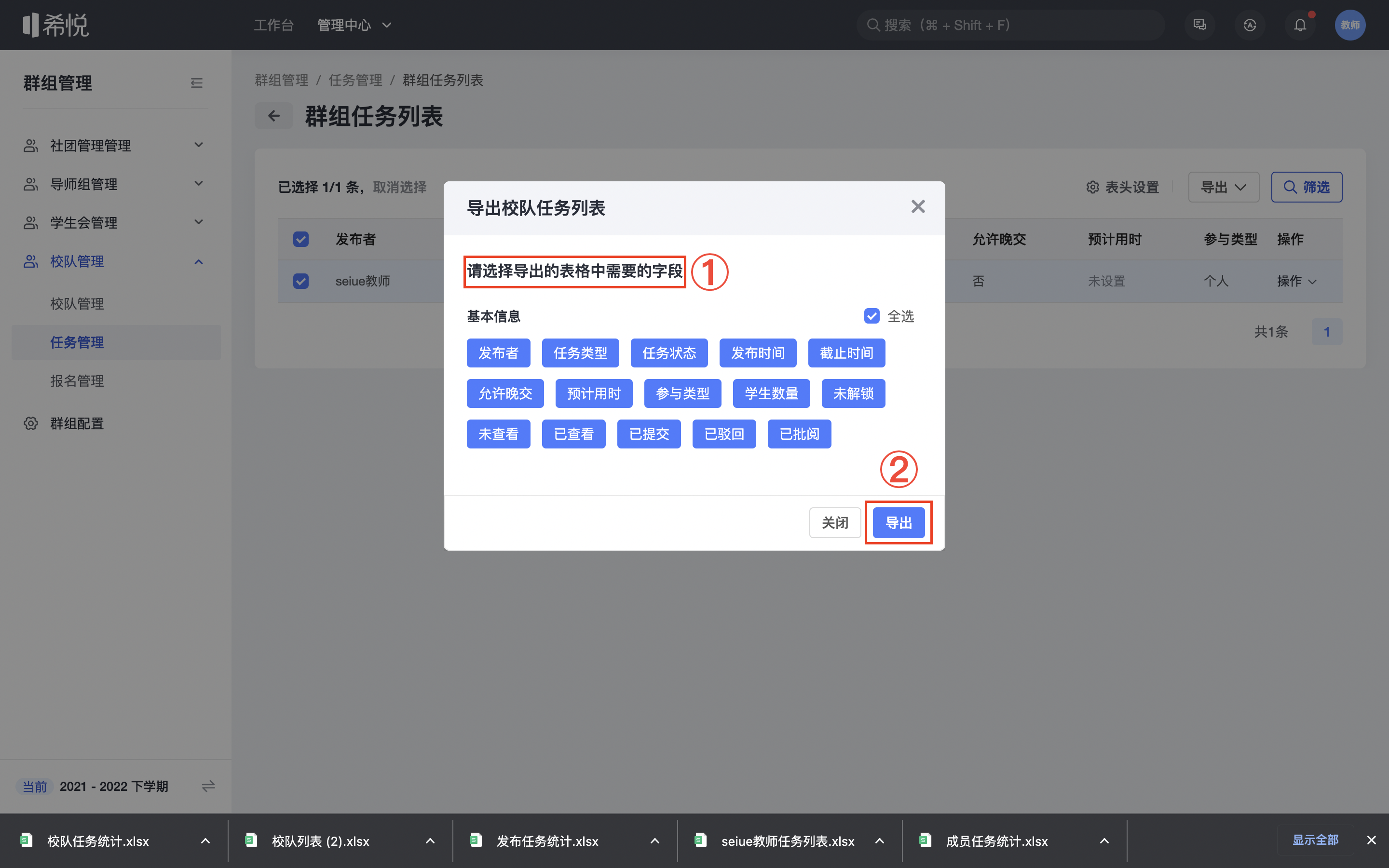Click the 成员任务统计.xlsx file icon
This screenshot has width=1389, height=868.
tap(925, 841)
